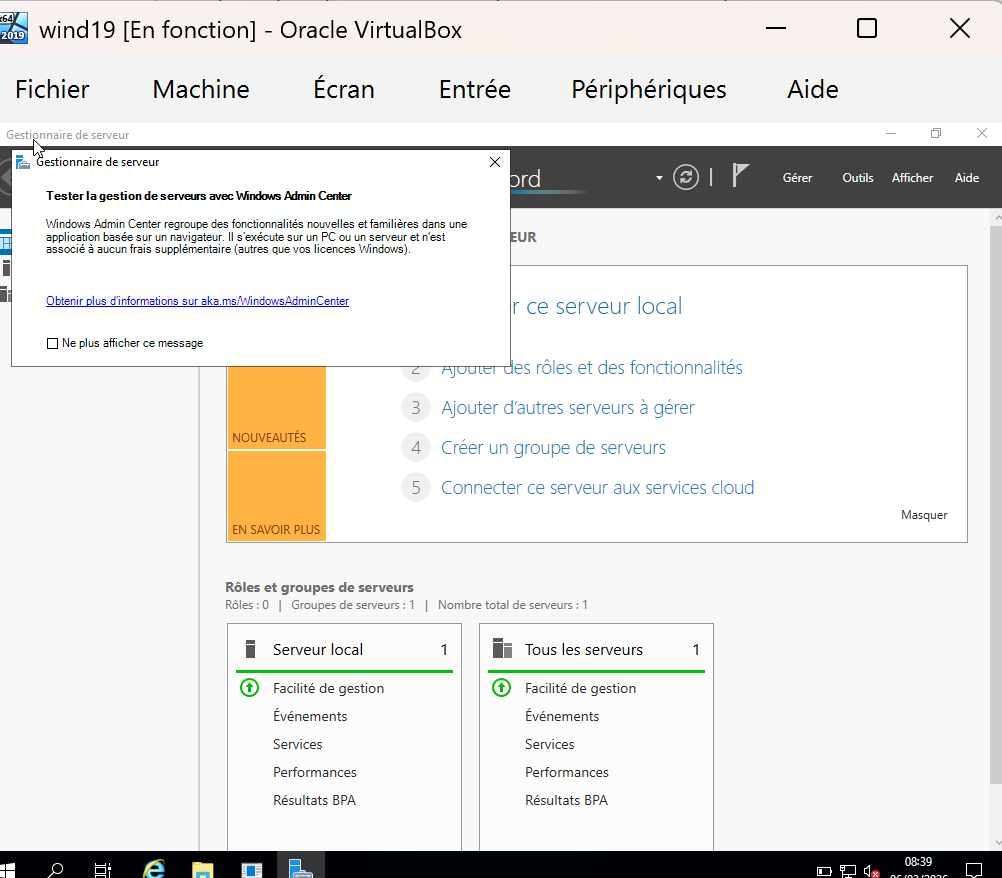This screenshot has height=878, width=1002.
Task: Open the Action Center notification icon
Action: click(x=974, y=870)
